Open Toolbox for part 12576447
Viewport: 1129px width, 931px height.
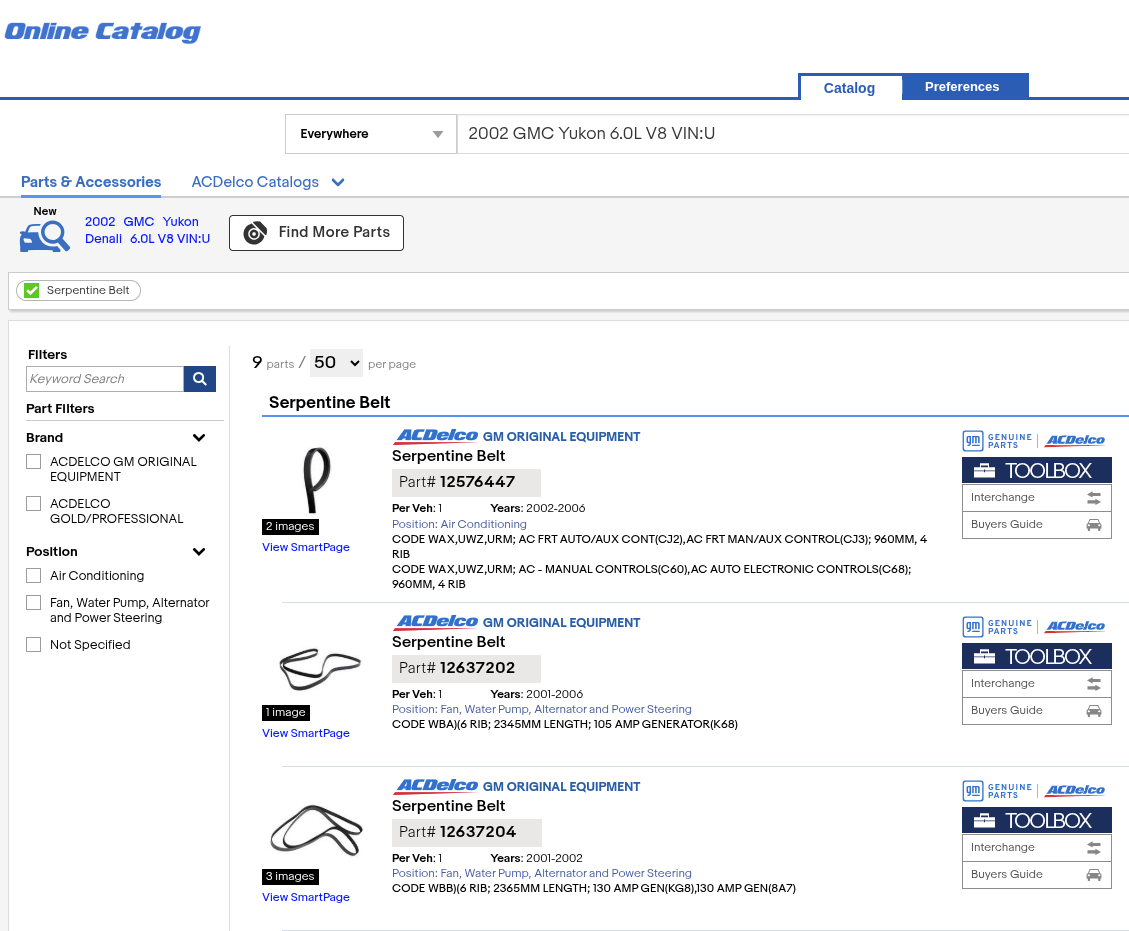tap(1036, 470)
